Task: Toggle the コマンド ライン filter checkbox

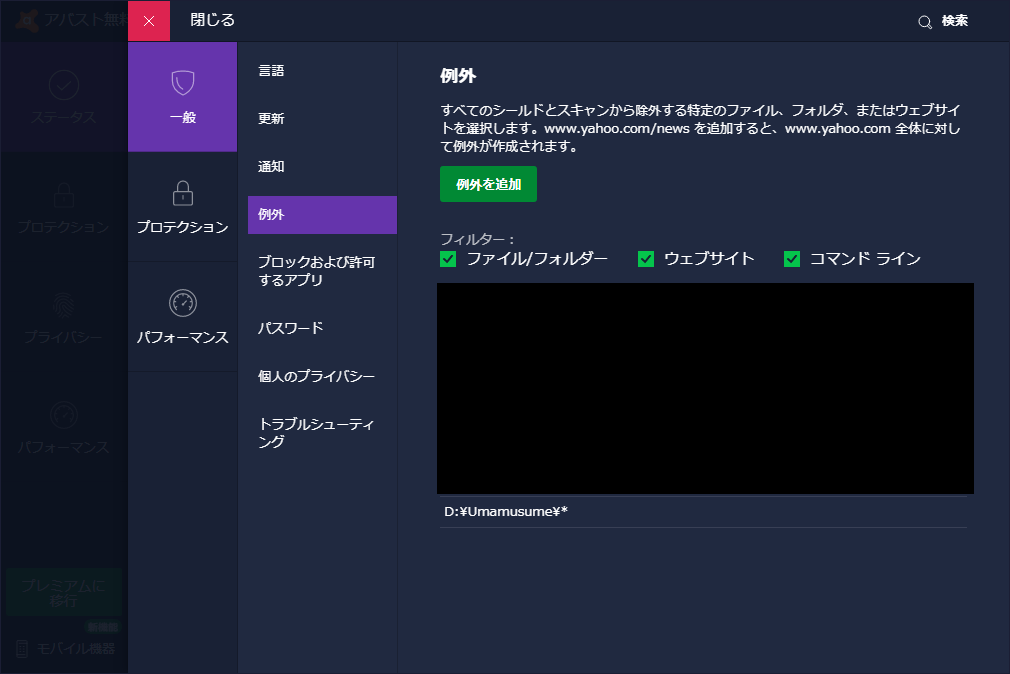Action: (792, 259)
